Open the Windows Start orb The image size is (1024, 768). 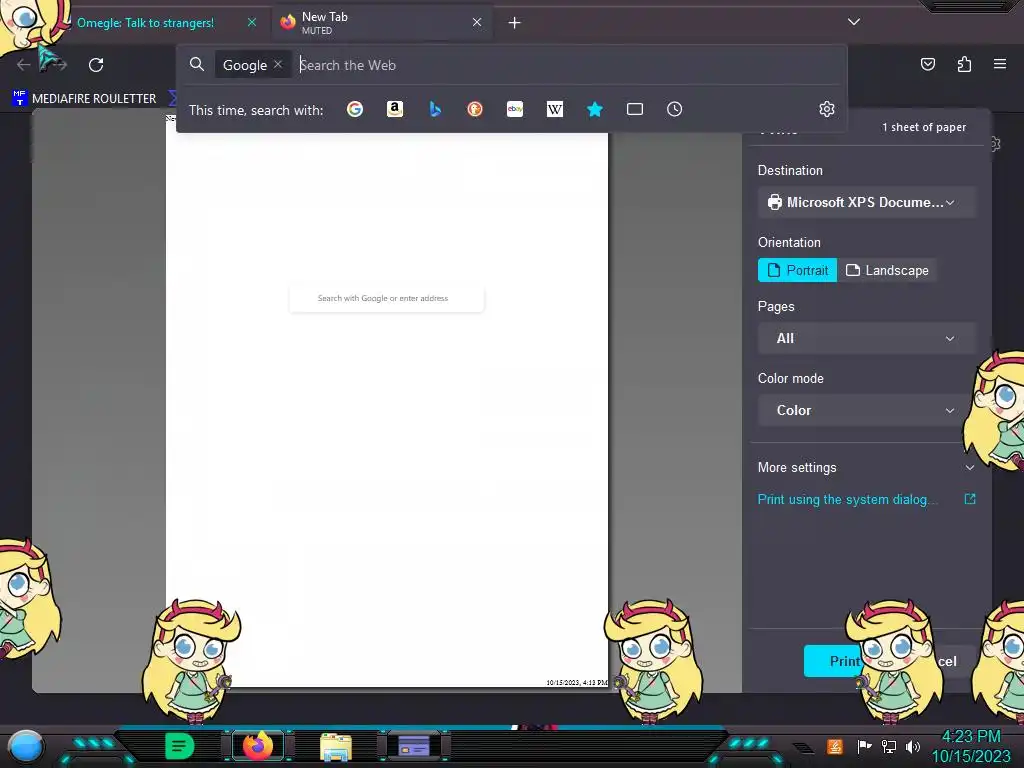tap(26, 746)
